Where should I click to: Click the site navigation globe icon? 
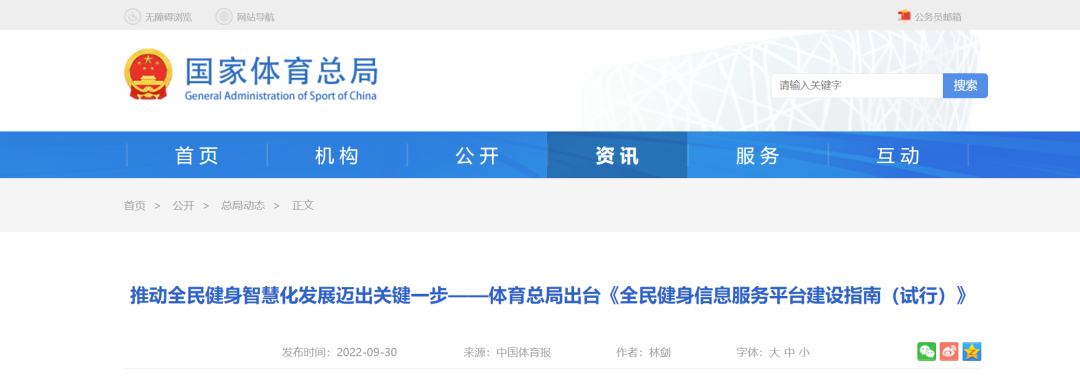coord(224,17)
